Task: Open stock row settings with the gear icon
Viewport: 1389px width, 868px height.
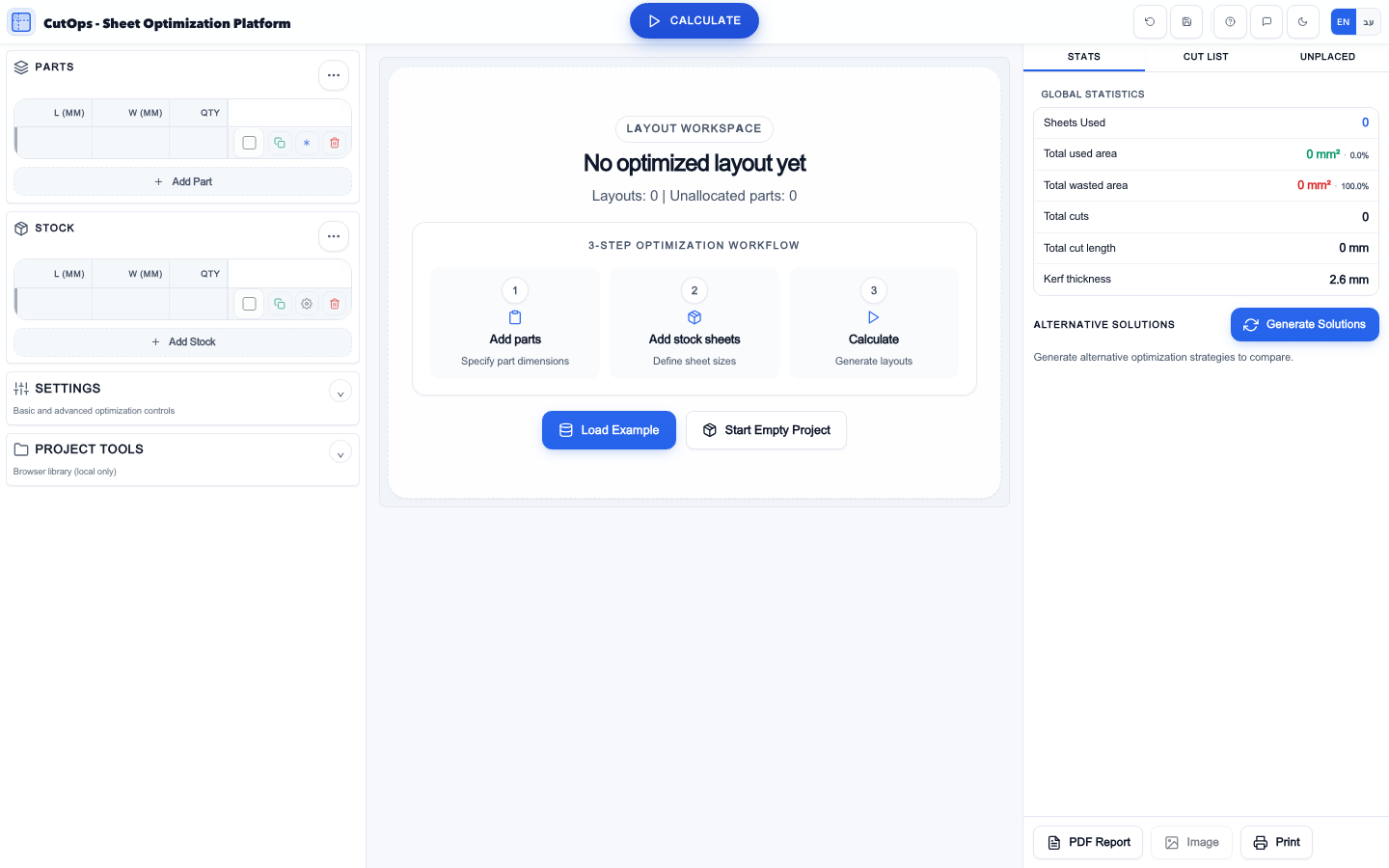Action: click(x=307, y=303)
